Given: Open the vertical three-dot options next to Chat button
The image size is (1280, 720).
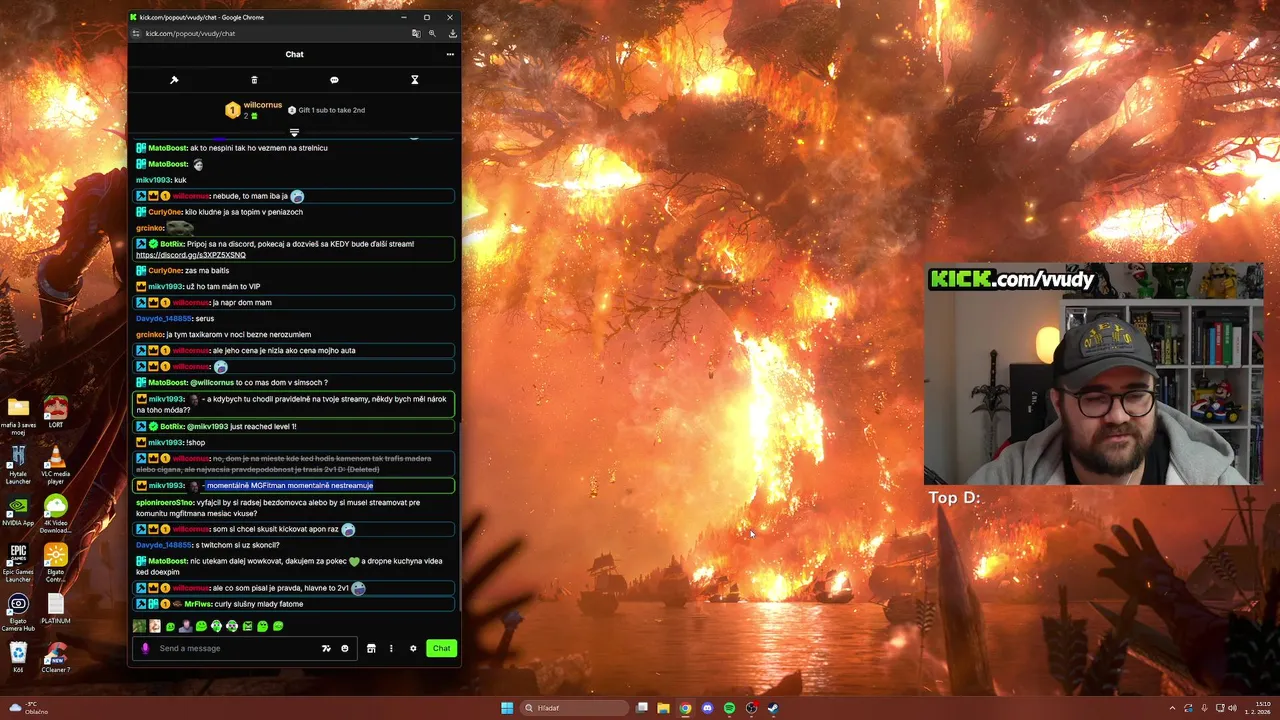Looking at the screenshot, I should click(x=391, y=648).
